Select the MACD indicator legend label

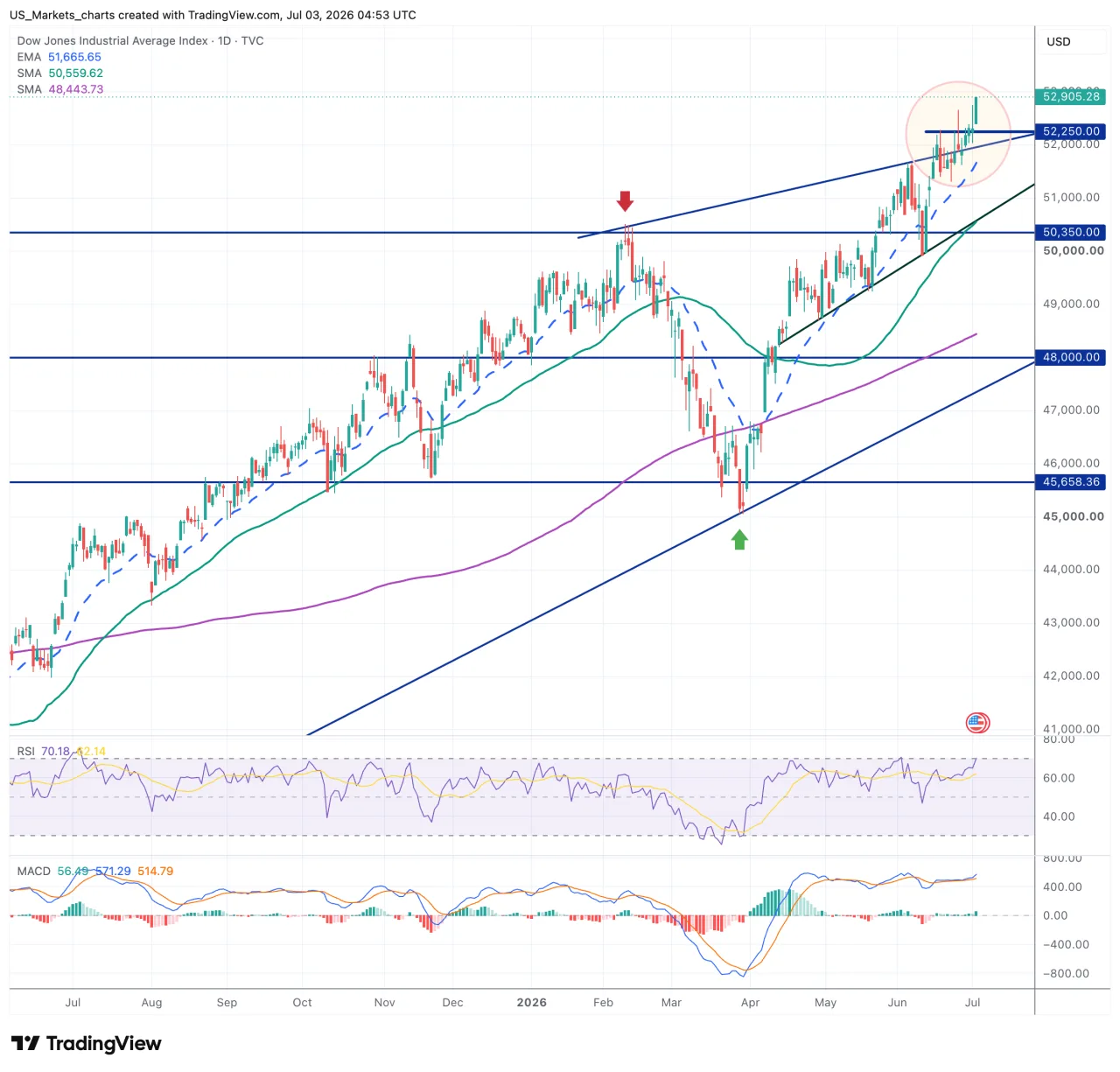point(34,871)
